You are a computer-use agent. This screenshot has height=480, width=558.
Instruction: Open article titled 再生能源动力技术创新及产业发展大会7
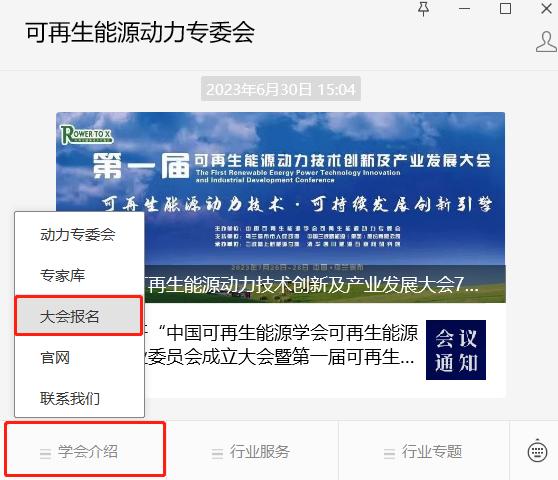[x=313, y=285]
